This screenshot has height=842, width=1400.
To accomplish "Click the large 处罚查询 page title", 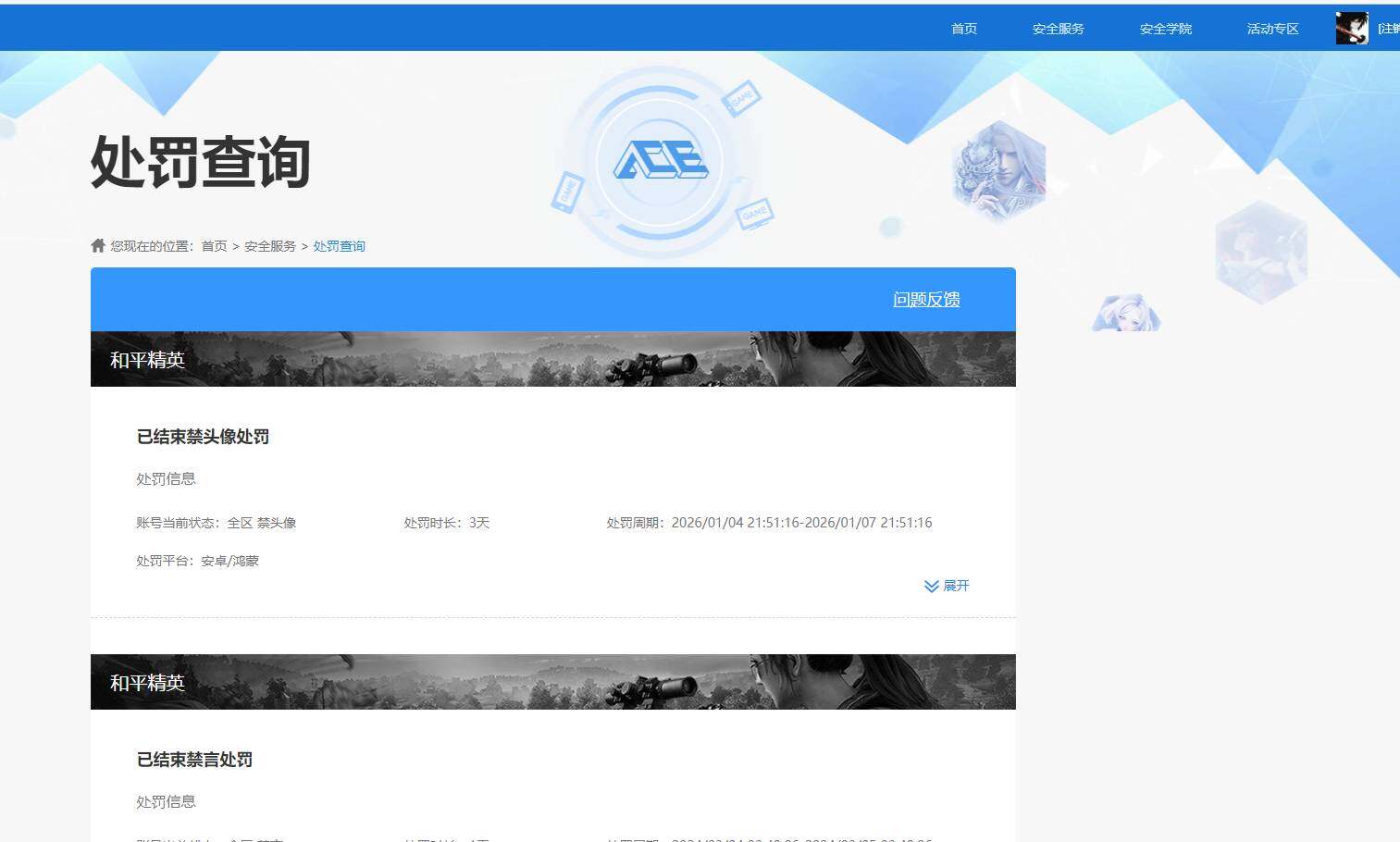I will (x=200, y=163).
